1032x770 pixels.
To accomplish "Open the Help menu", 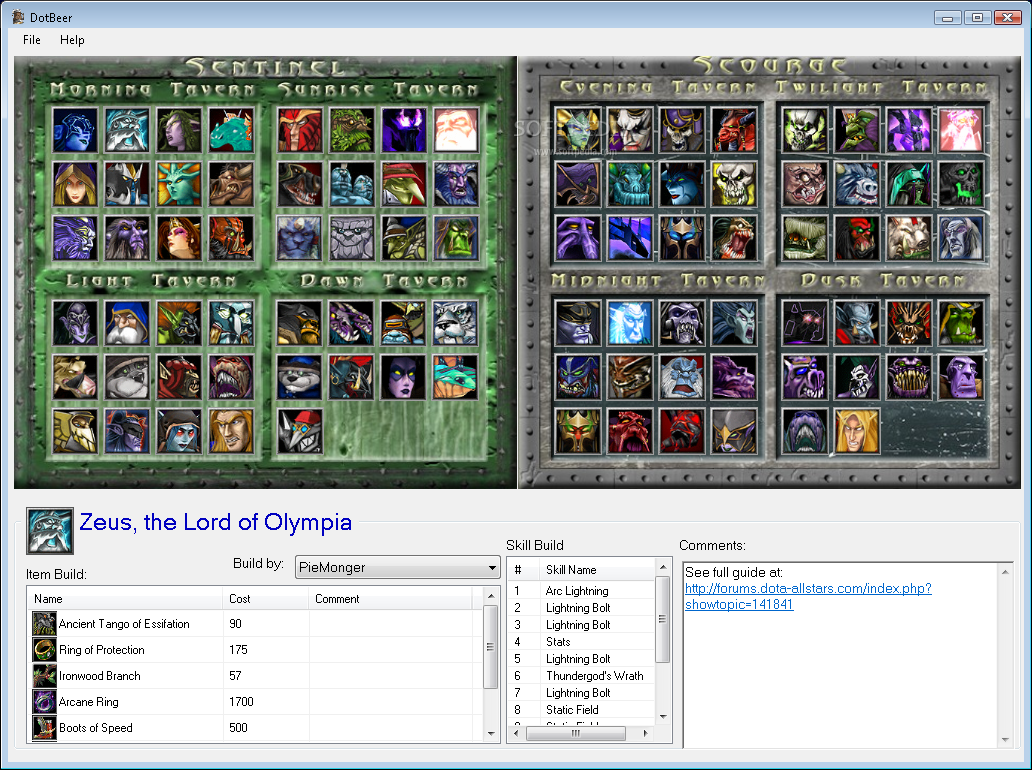I will (72, 39).
